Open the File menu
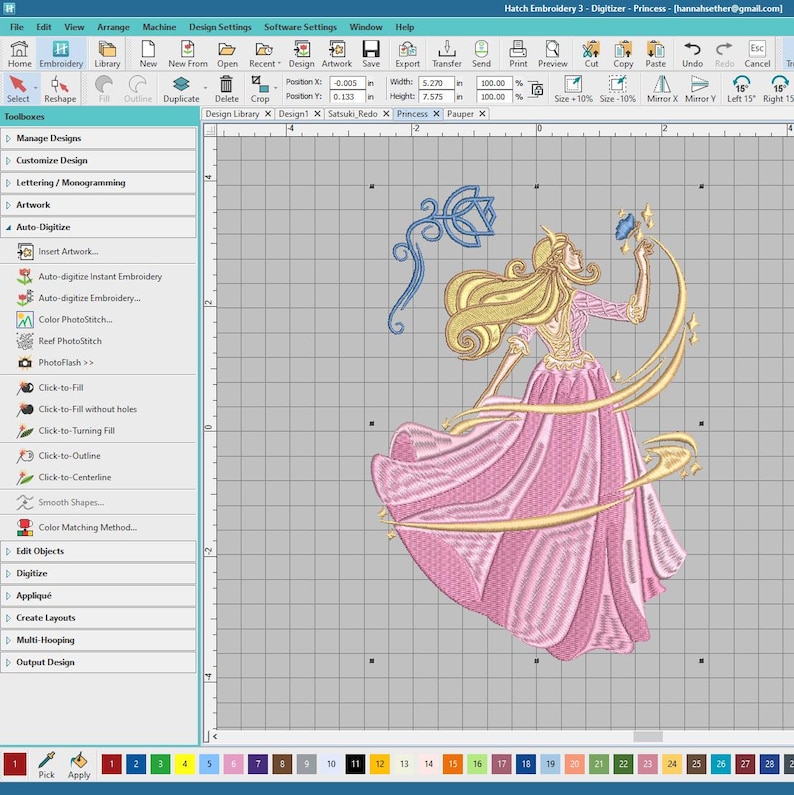Viewport: 794px width, 795px height. pyautogui.click(x=17, y=27)
